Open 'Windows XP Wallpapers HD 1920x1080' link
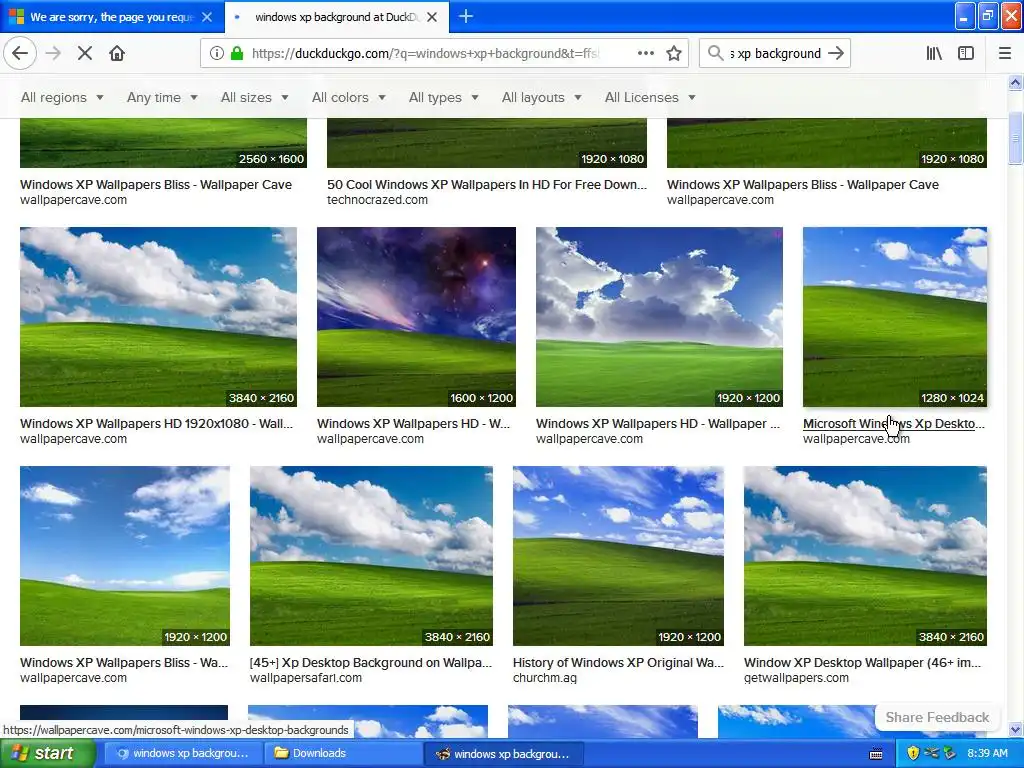The height and width of the screenshot is (768, 1024). pyautogui.click(x=156, y=423)
